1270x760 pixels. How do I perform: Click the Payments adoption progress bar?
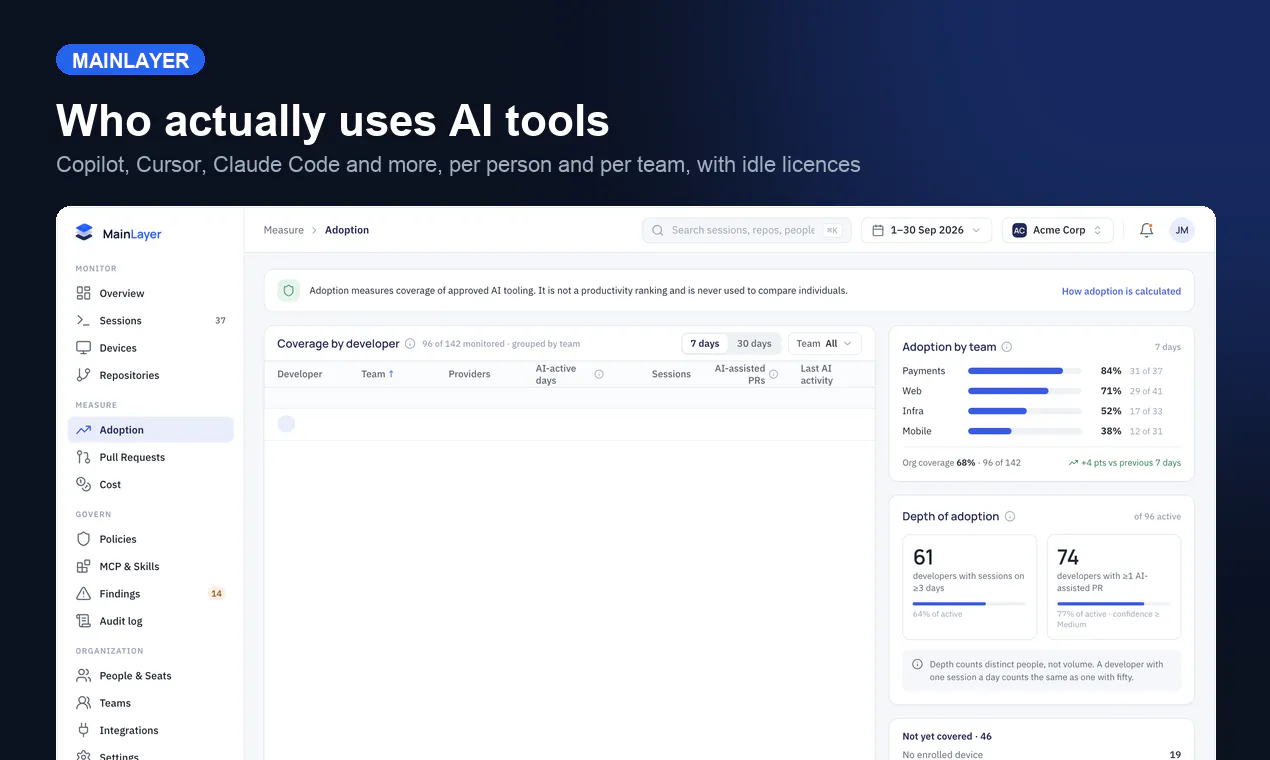(1025, 371)
